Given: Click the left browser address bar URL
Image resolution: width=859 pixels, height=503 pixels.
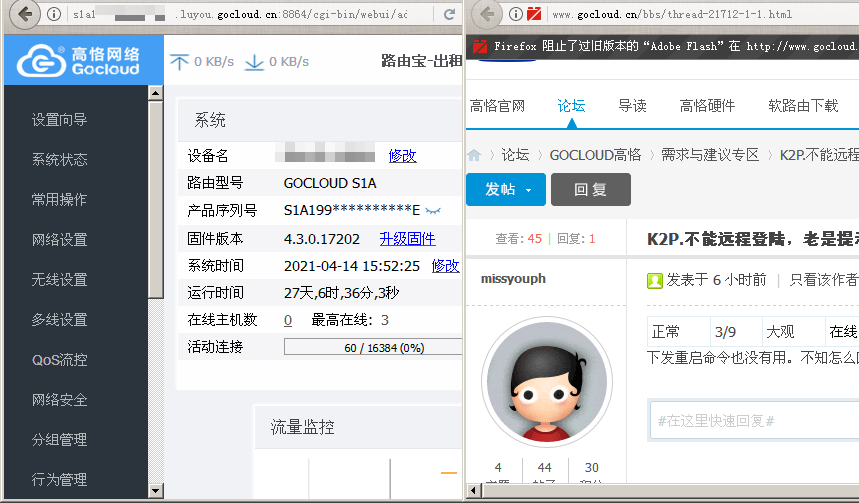Looking at the screenshot, I should (240, 14).
